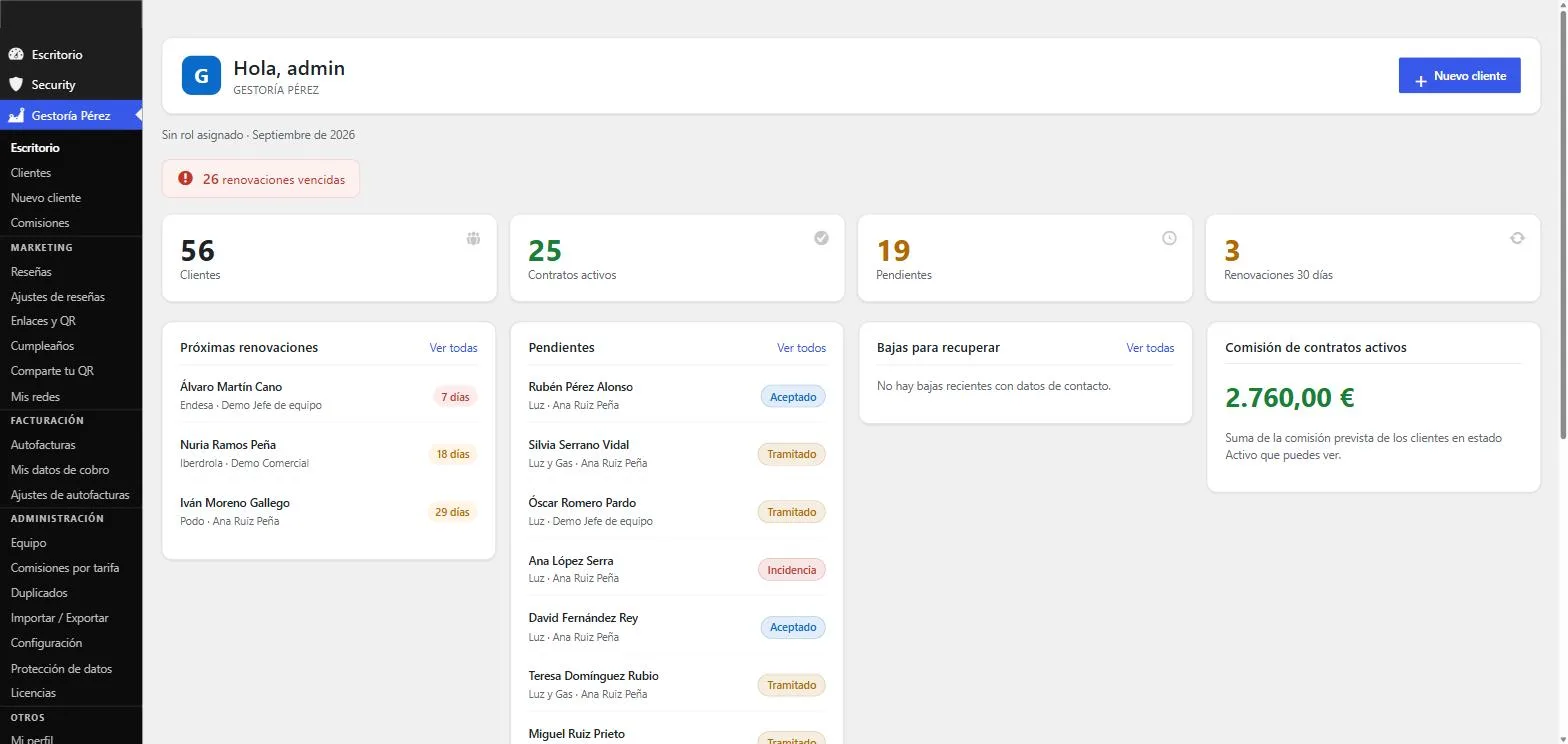
Task: Click the Tramitado badge for Óscar Romero Pardo
Action: (x=792, y=512)
